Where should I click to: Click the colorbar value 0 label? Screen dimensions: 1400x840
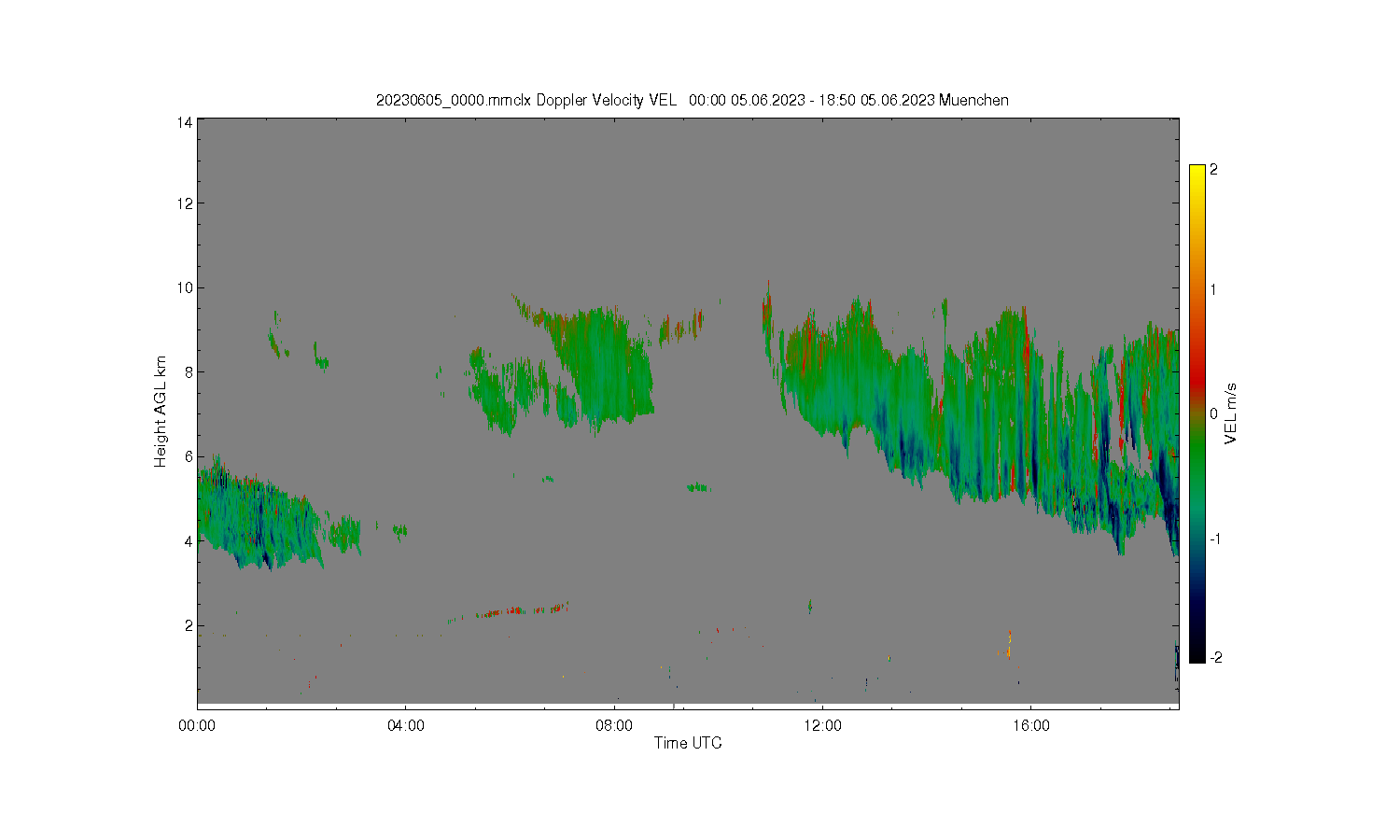1213,413
